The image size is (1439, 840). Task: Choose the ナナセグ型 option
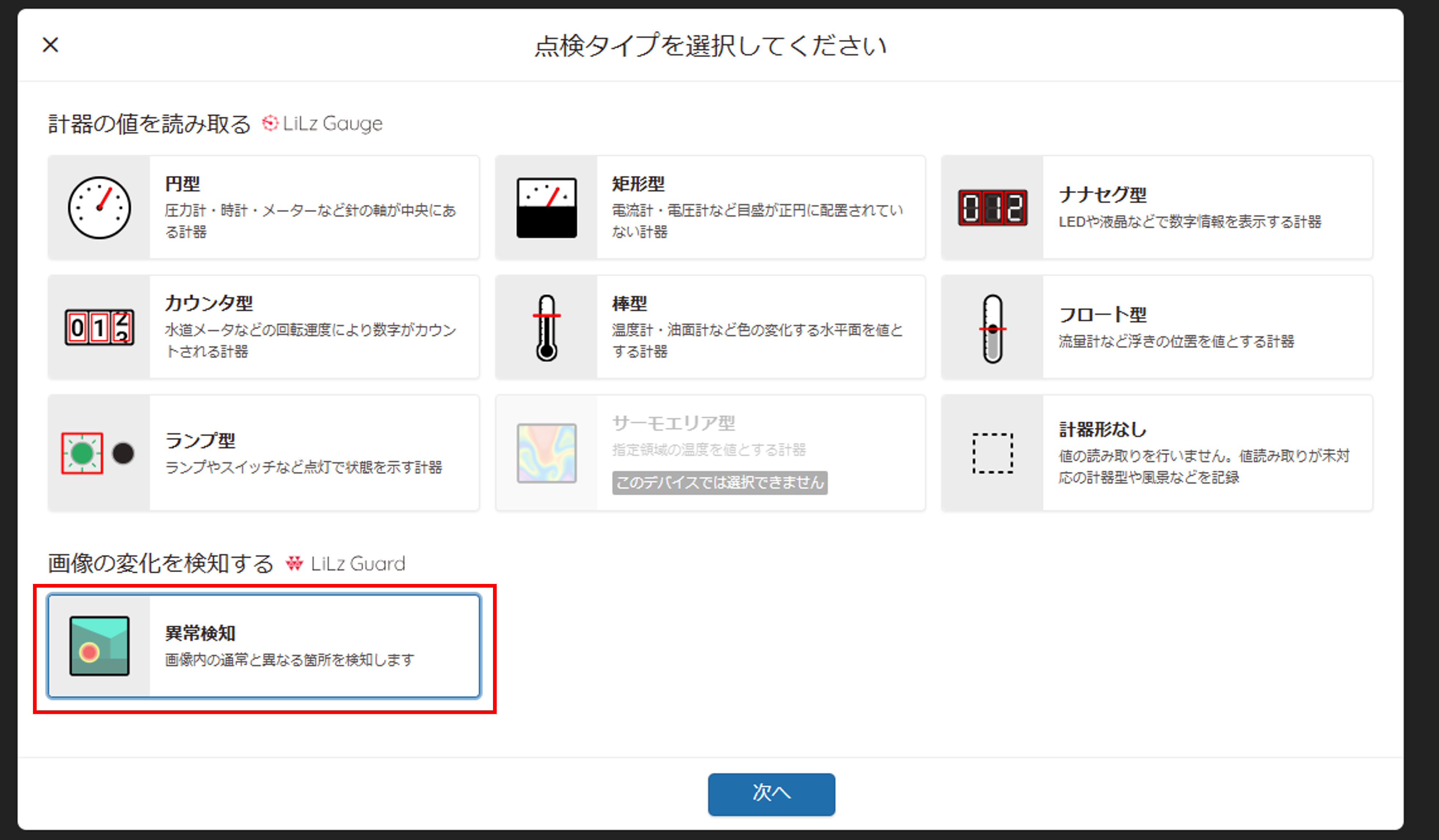coord(1103,195)
